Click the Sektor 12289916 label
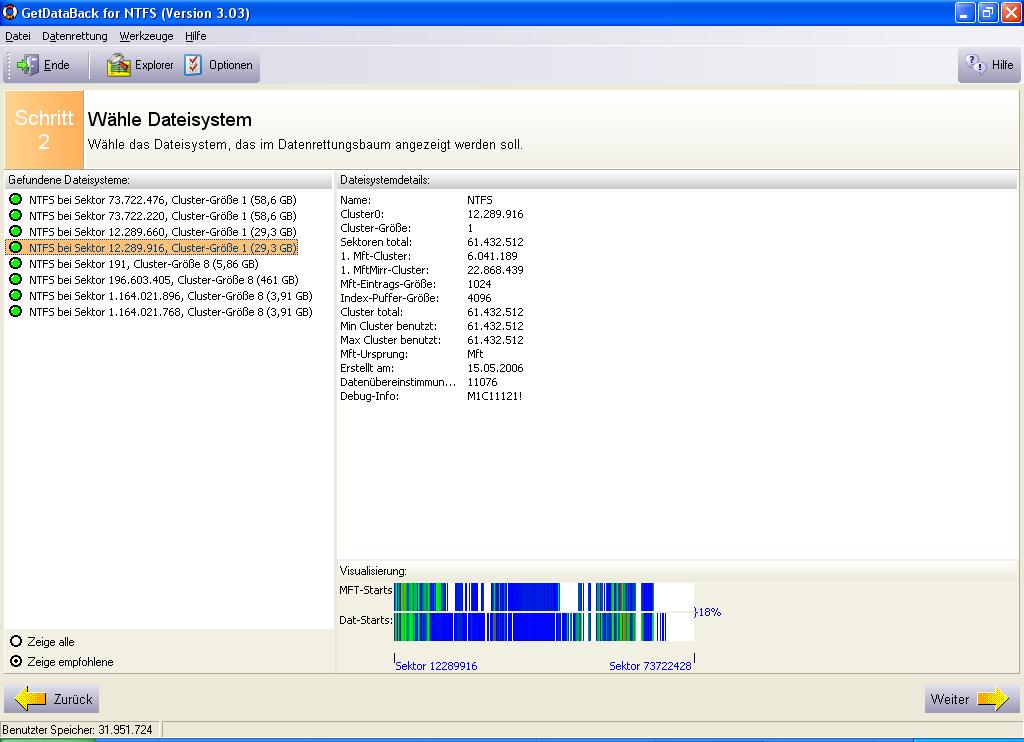 [x=436, y=666]
